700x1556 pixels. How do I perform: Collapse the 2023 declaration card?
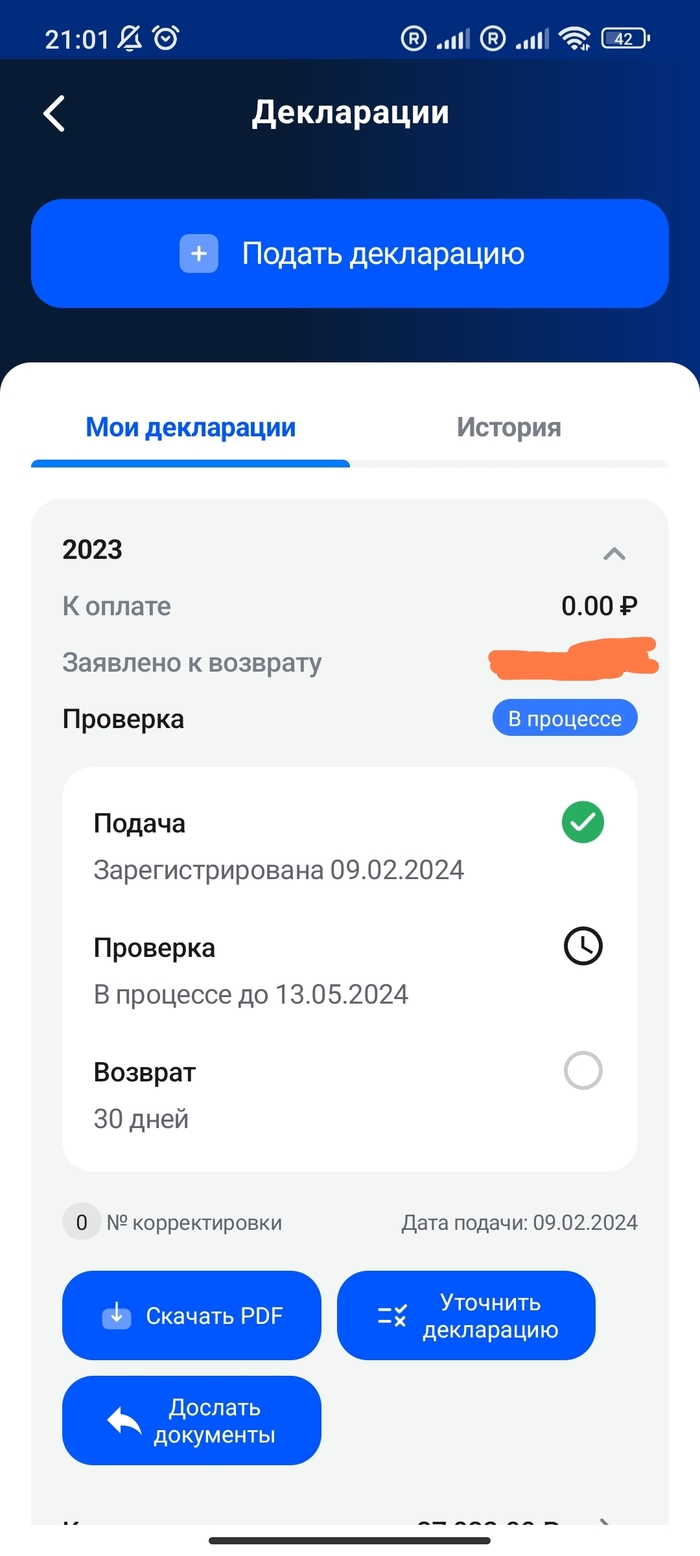point(614,553)
